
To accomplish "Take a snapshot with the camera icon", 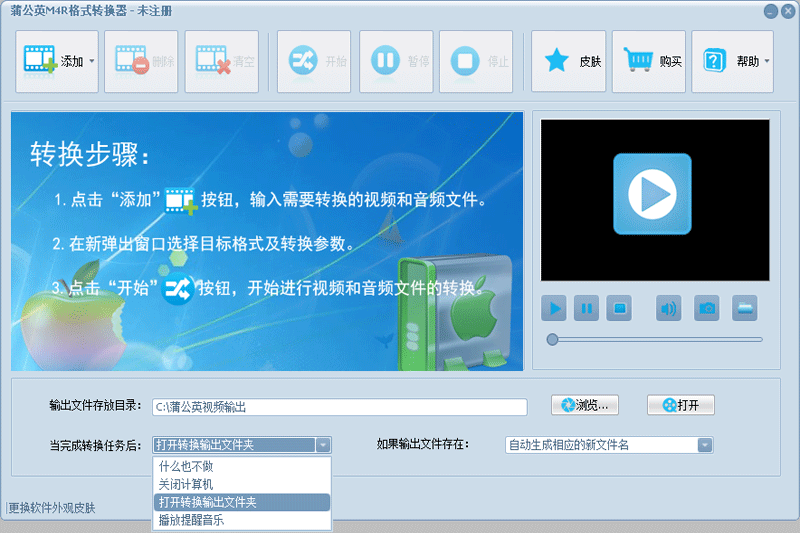I will coord(707,308).
